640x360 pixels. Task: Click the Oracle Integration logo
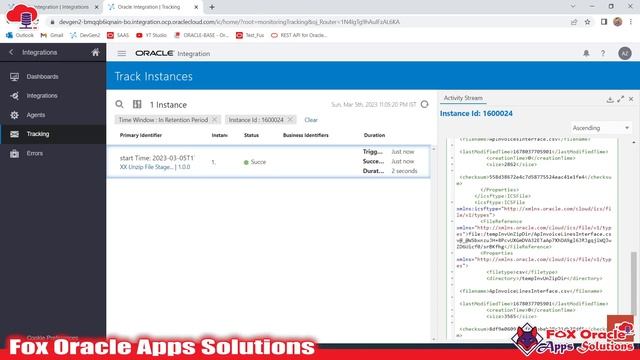click(x=173, y=53)
